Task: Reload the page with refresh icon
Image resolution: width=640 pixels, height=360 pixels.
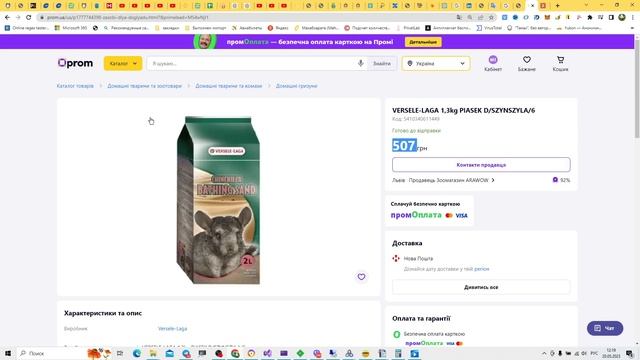Action: coord(29,18)
